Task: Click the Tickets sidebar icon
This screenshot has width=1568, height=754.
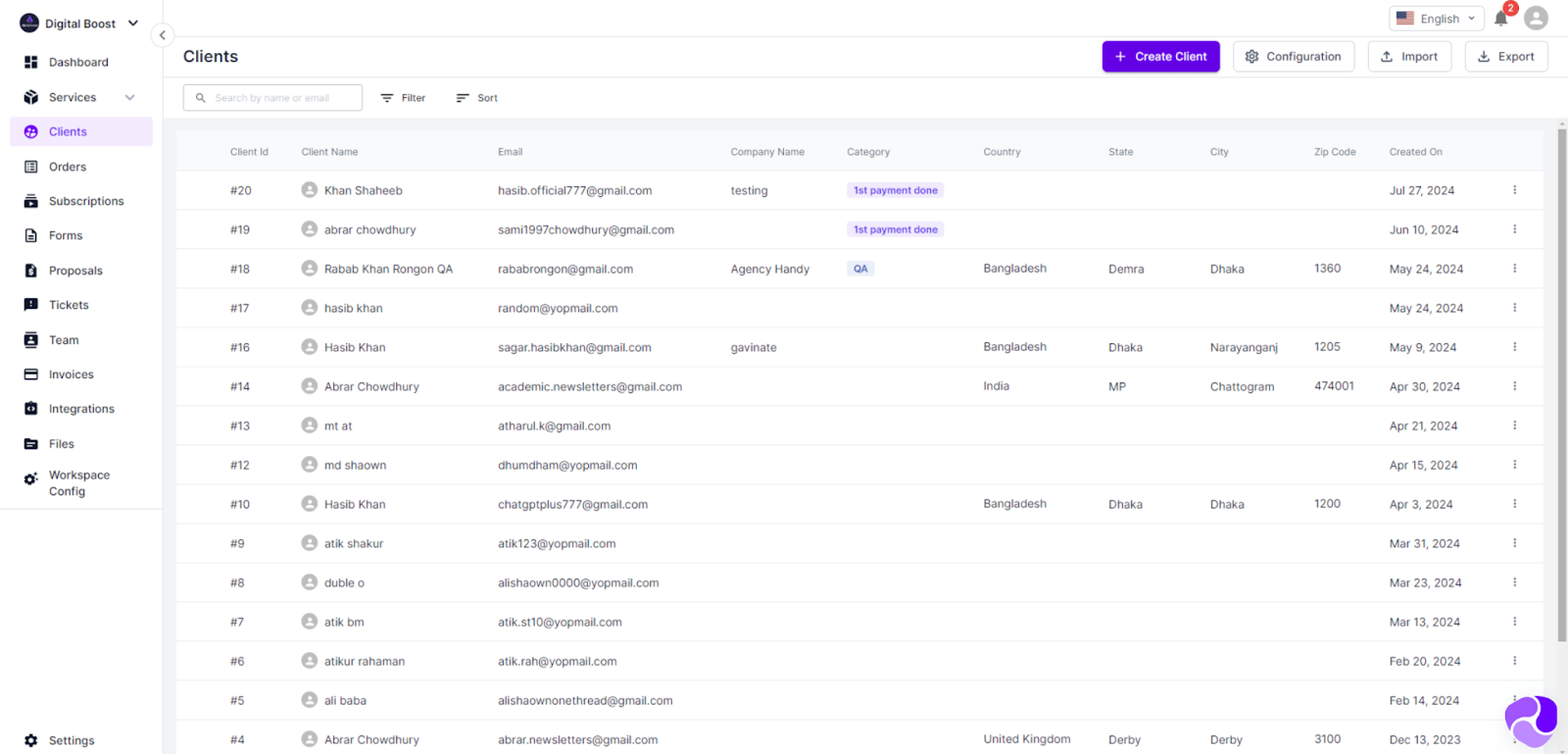Action: (30, 305)
